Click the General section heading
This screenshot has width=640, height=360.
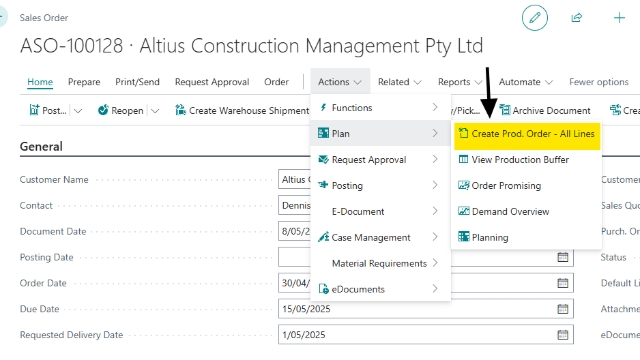[41, 147]
